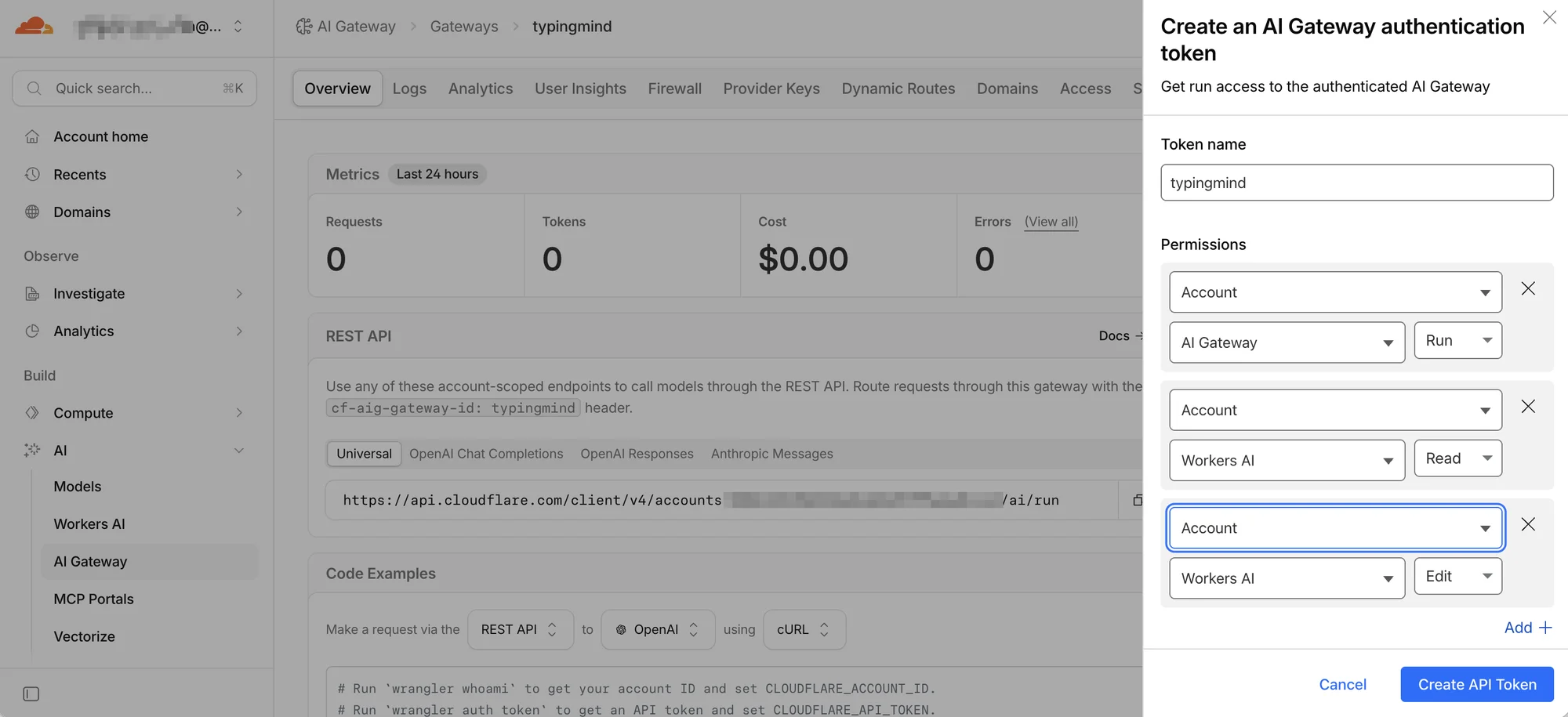Click the Cloudflare logo icon
The height and width of the screenshot is (717, 1568).
pyautogui.click(x=34, y=26)
